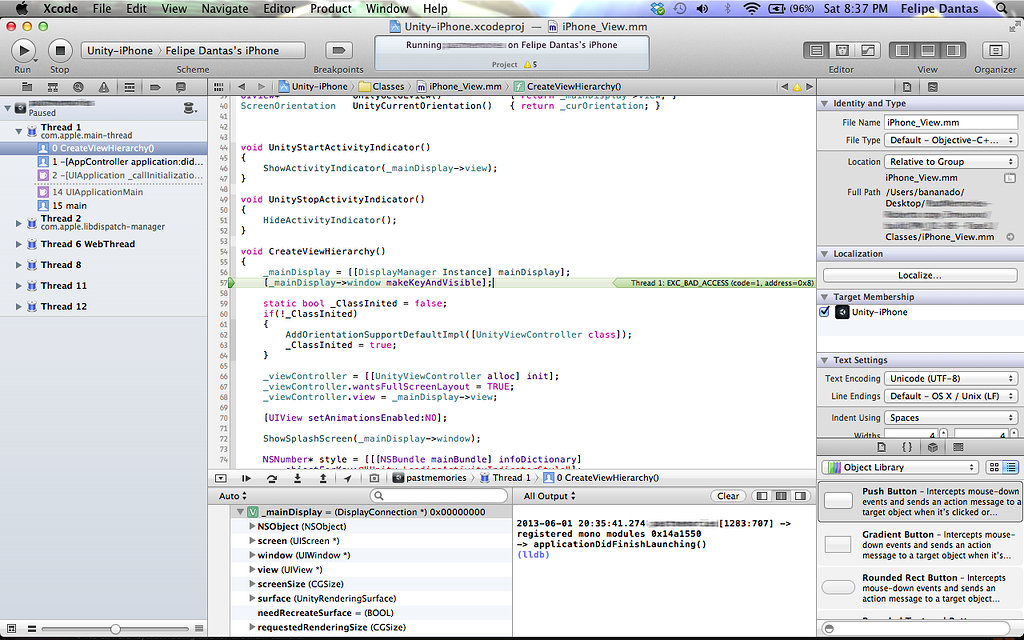
Task: Open the Navigate menu
Action: (225, 8)
